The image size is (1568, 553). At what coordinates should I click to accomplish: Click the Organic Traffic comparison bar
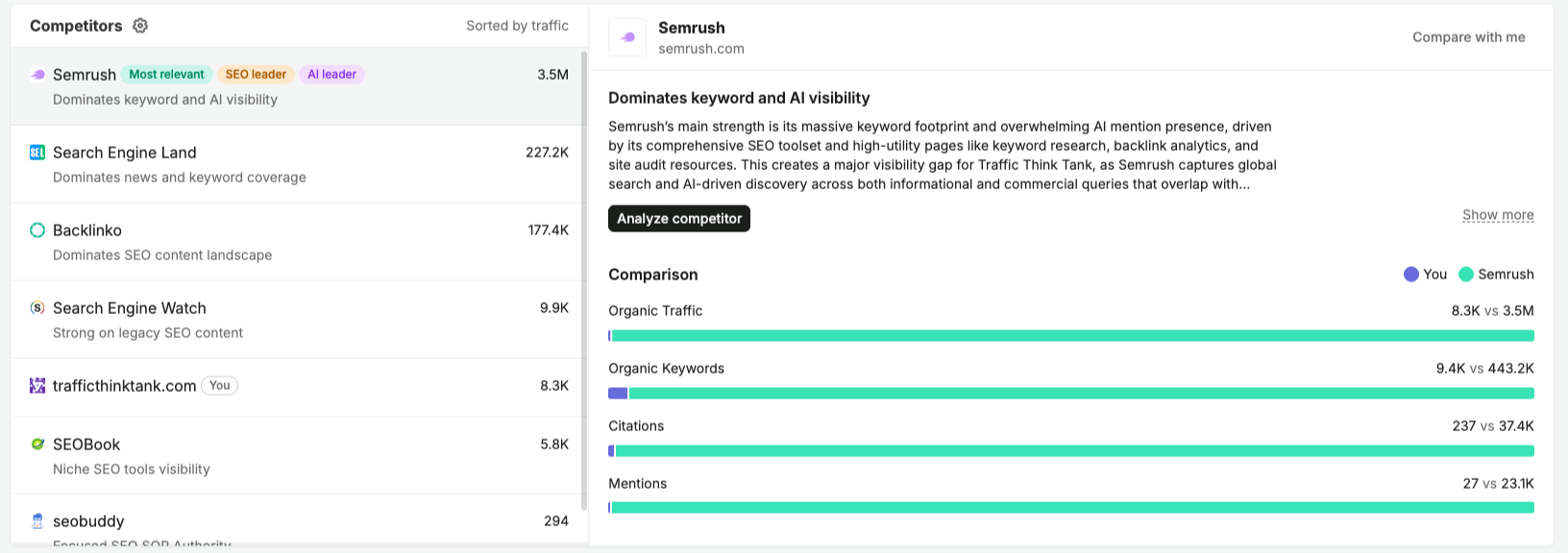[x=1071, y=336]
